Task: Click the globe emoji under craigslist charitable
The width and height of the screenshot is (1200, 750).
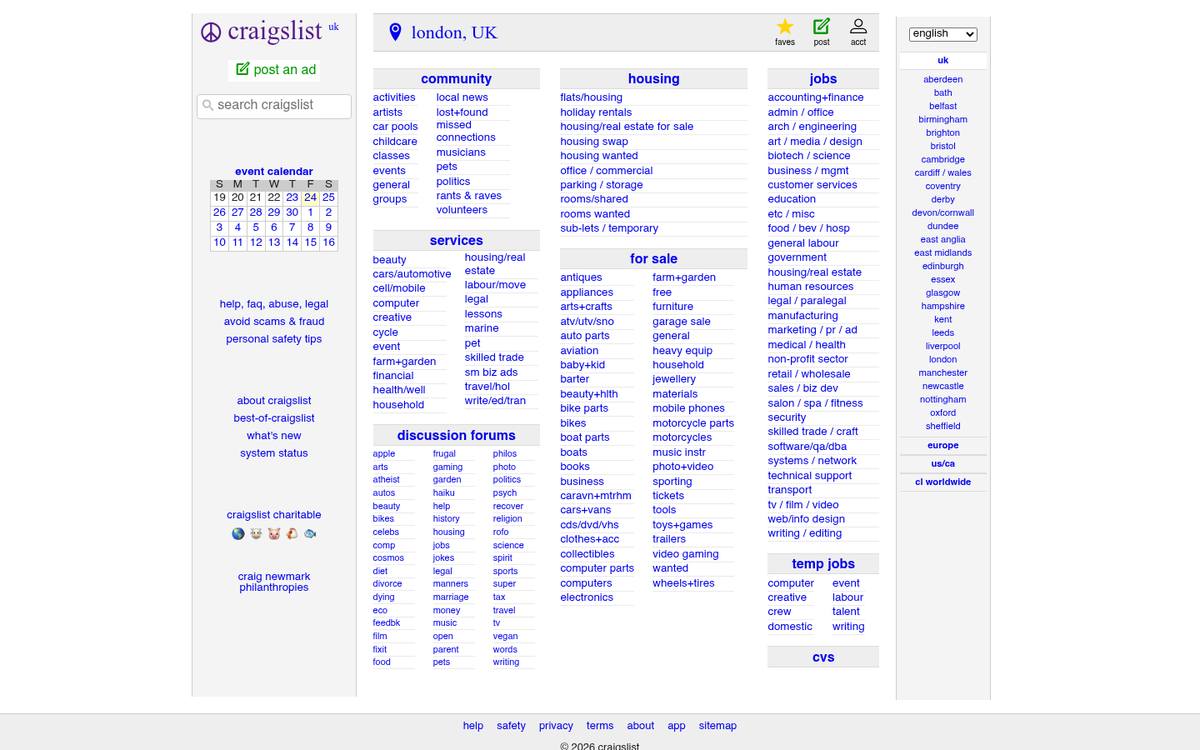Action: tap(238, 533)
